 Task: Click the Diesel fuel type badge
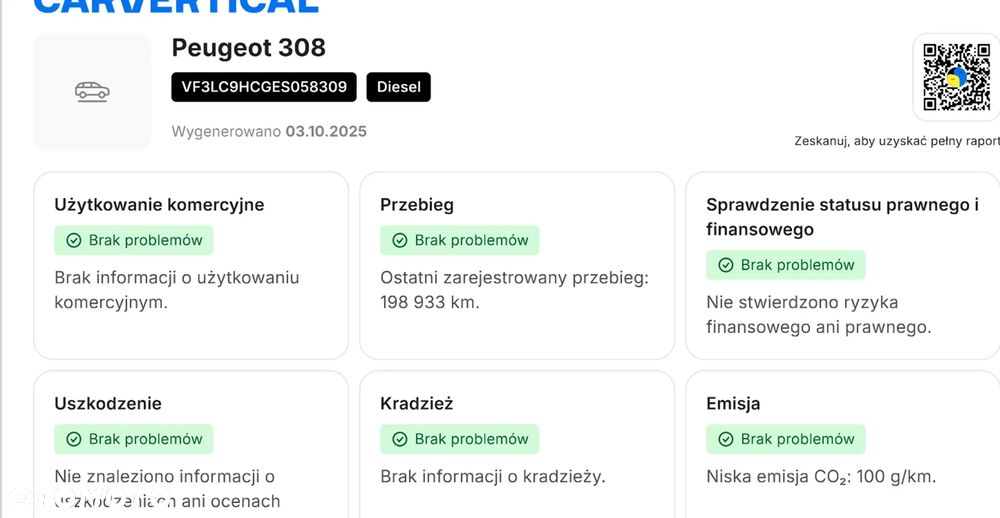click(x=398, y=87)
